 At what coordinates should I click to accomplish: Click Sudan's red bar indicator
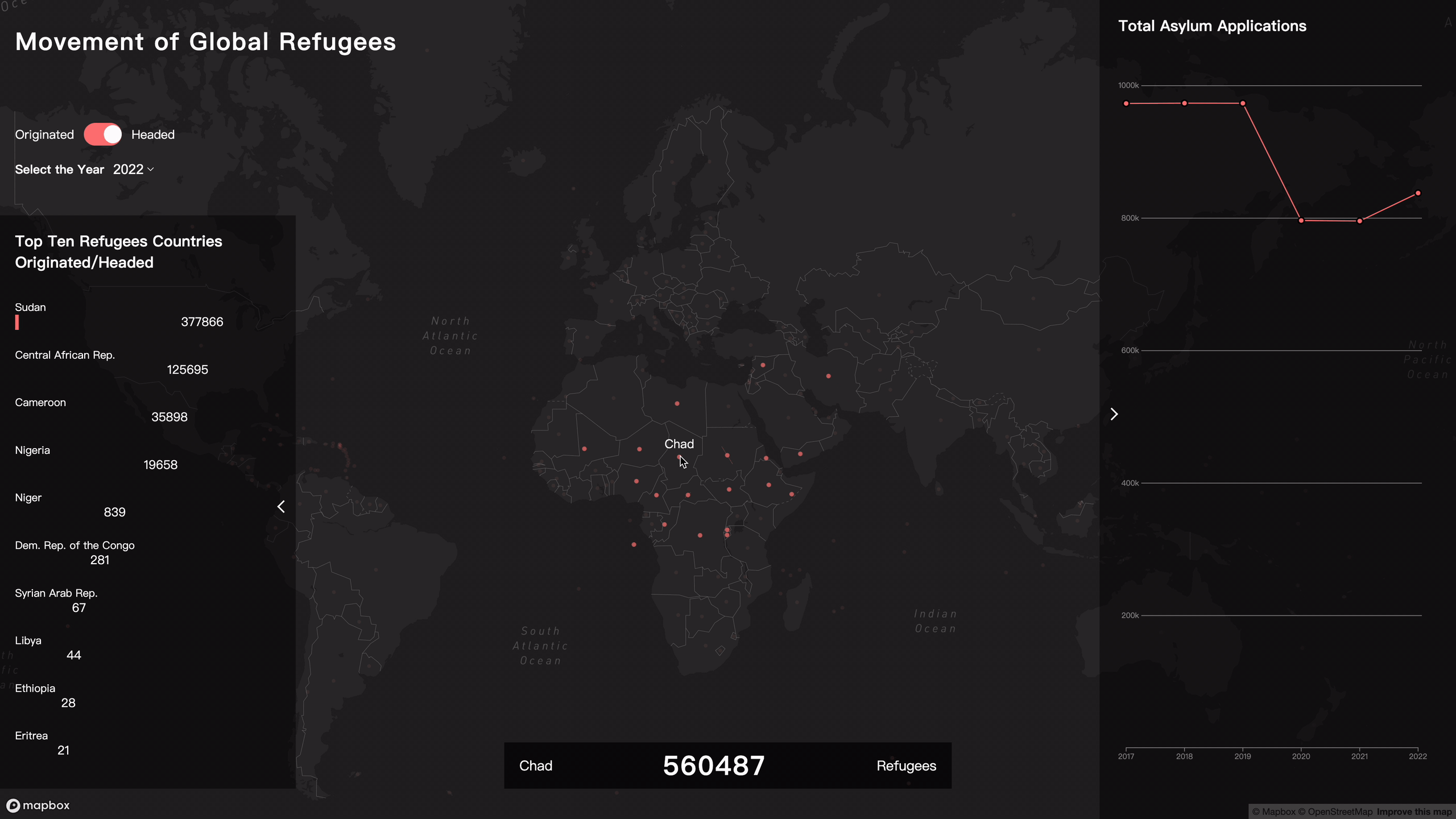pyautogui.click(x=17, y=322)
